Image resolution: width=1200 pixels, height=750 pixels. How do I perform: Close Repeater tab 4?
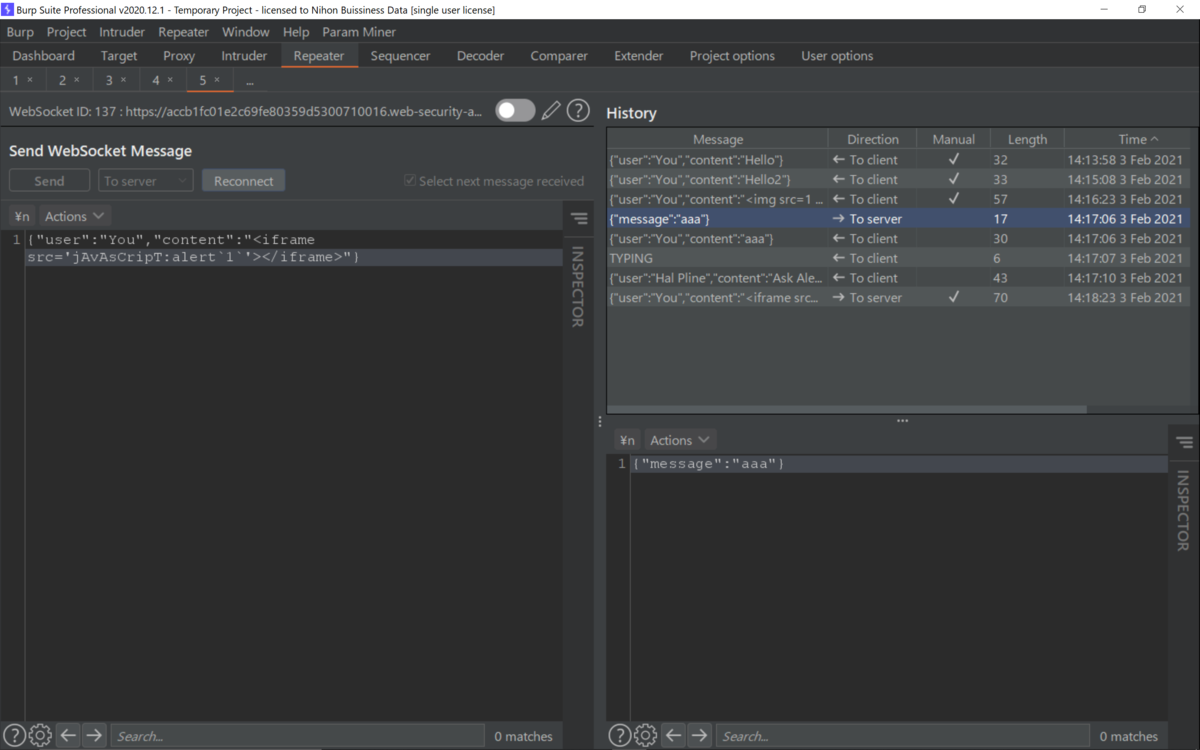click(170, 80)
